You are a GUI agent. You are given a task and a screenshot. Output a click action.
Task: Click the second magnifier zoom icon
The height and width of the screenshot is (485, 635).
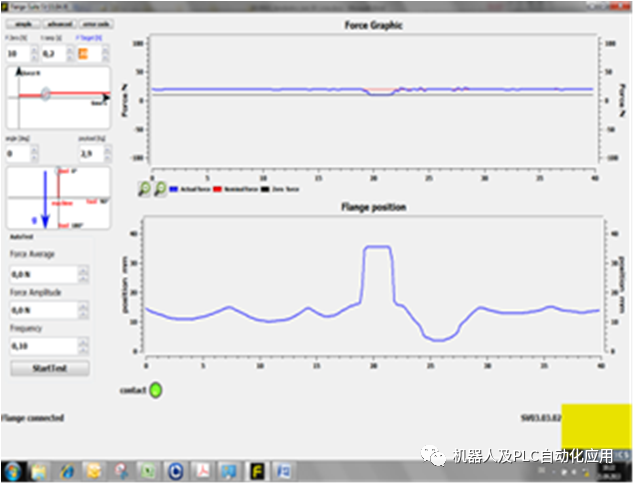(160, 189)
